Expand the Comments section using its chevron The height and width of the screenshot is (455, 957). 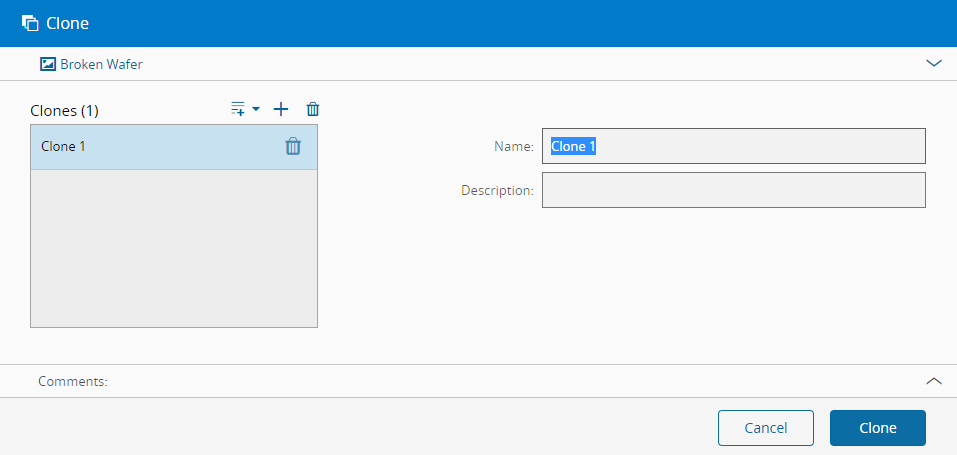click(934, 381)
